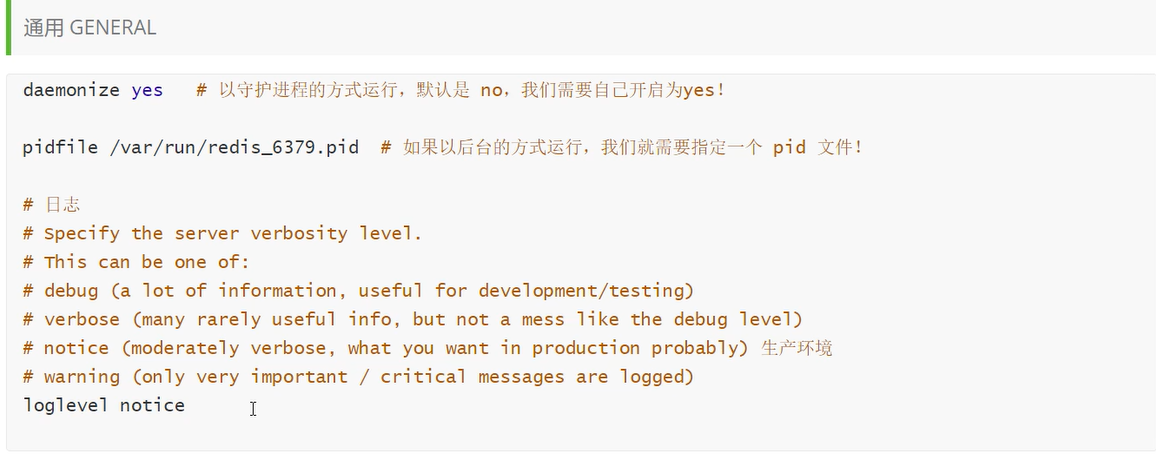Click the loglevel keyword
The width and height of the screenshot is (1156, 454).
point(66,405)
